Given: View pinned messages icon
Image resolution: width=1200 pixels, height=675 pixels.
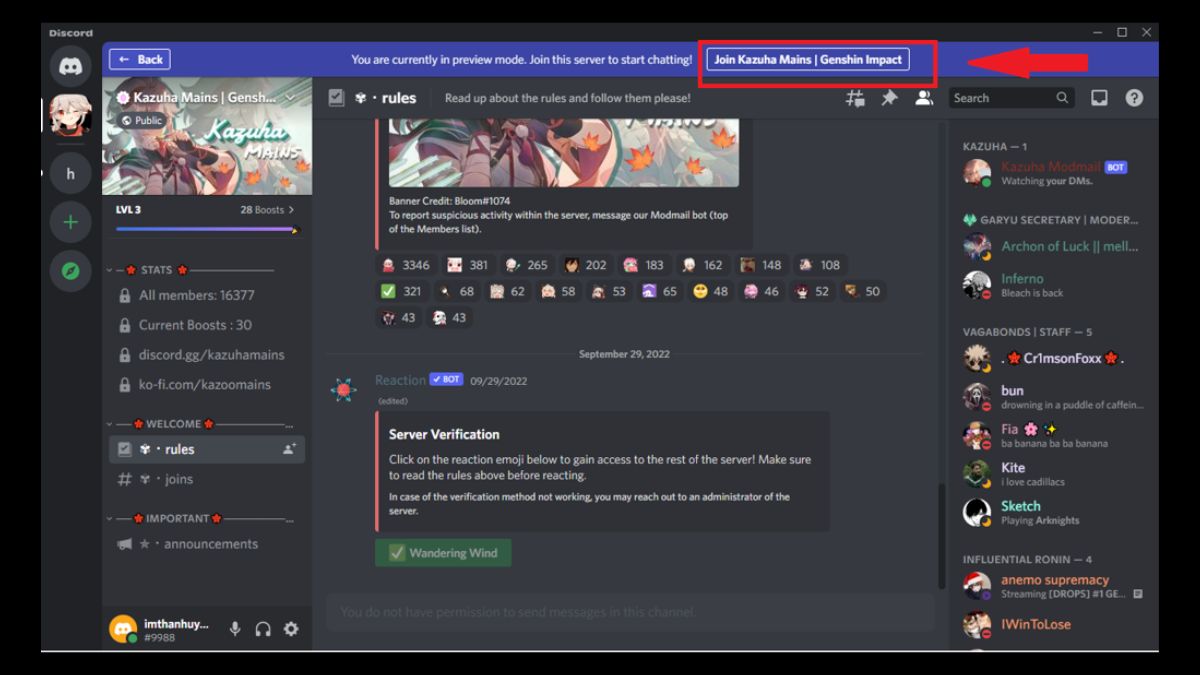Looking at the screenshot, I should point(889,97).
